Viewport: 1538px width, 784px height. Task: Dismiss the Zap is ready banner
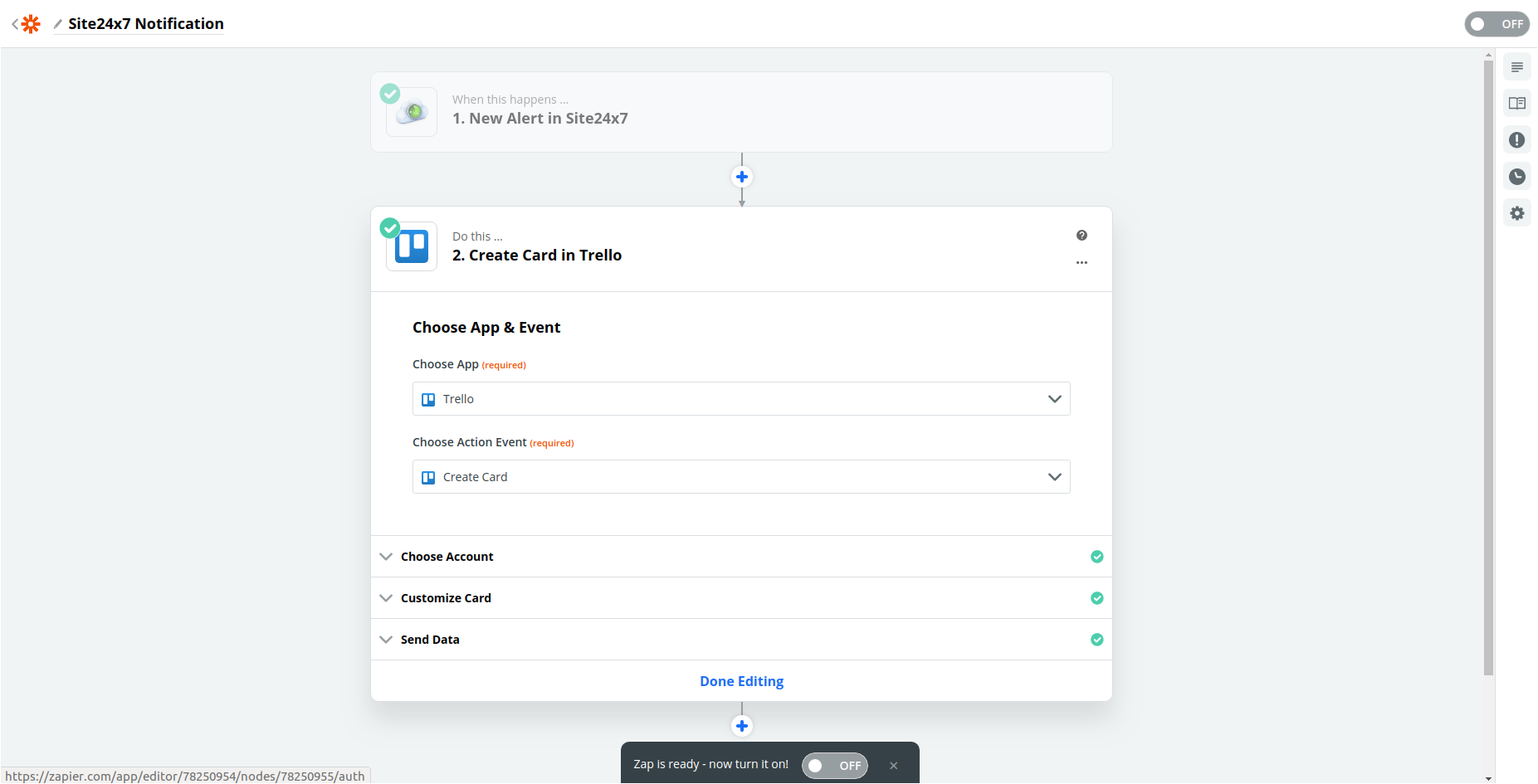[x=894, y=766]
